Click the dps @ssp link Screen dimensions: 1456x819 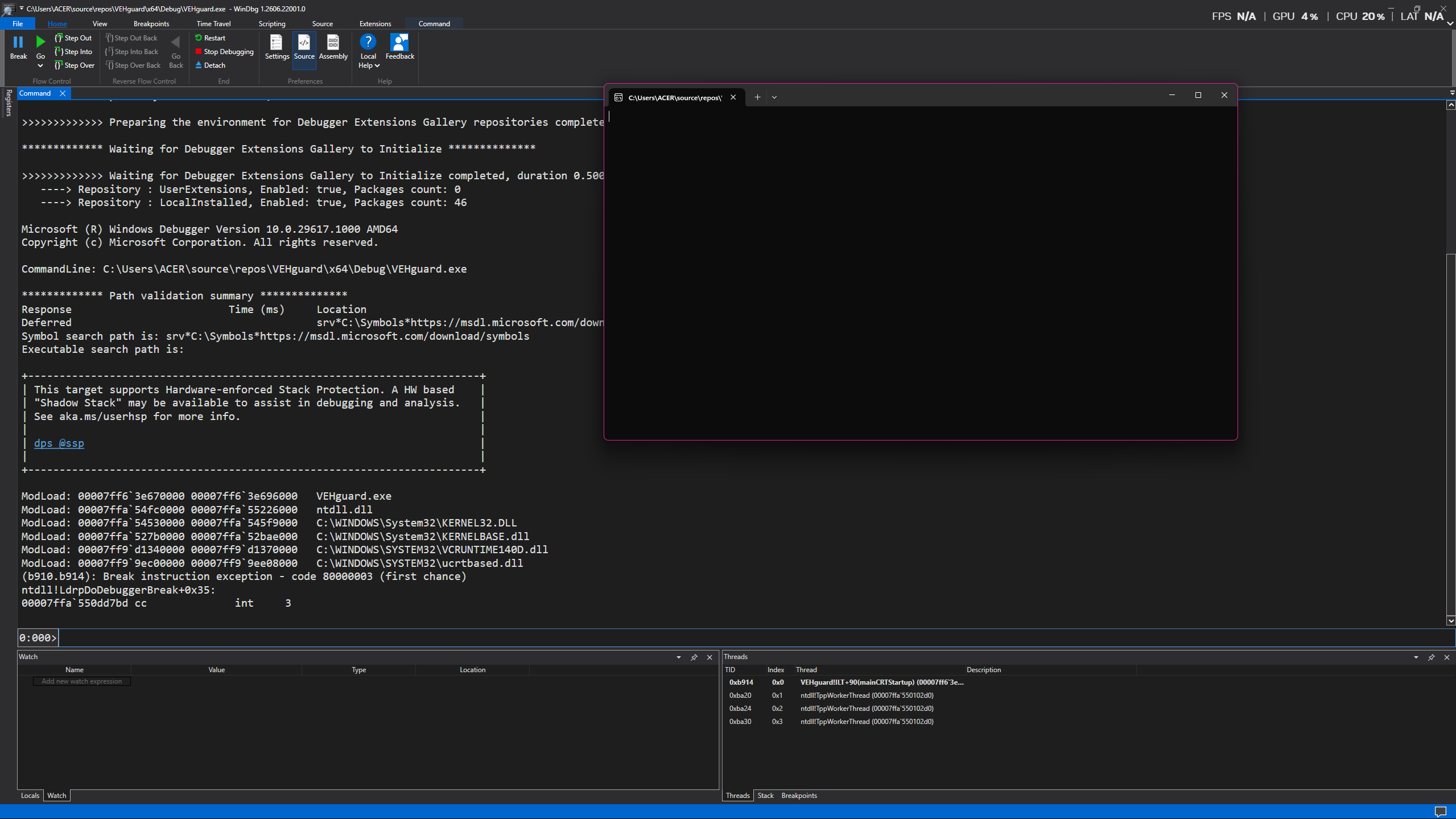pos(59,443)
